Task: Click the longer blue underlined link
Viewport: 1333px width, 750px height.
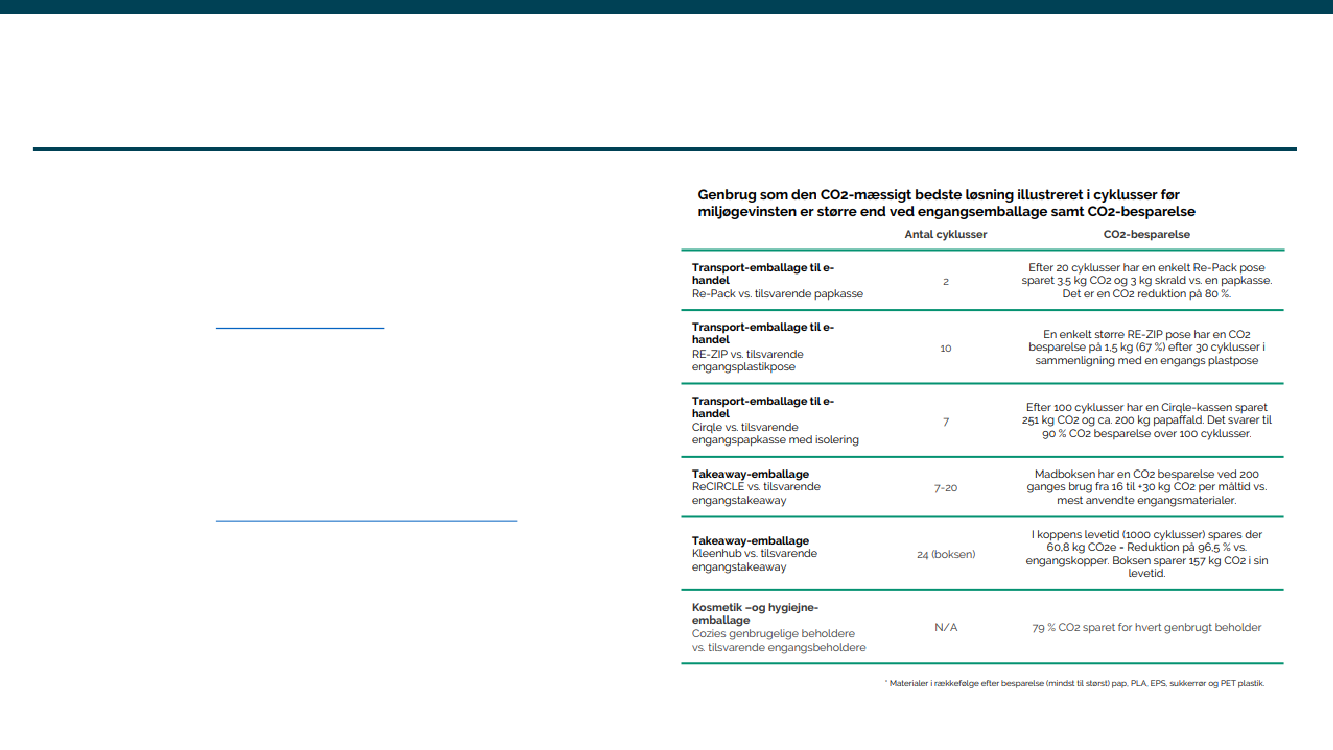Action: (366, 520)
